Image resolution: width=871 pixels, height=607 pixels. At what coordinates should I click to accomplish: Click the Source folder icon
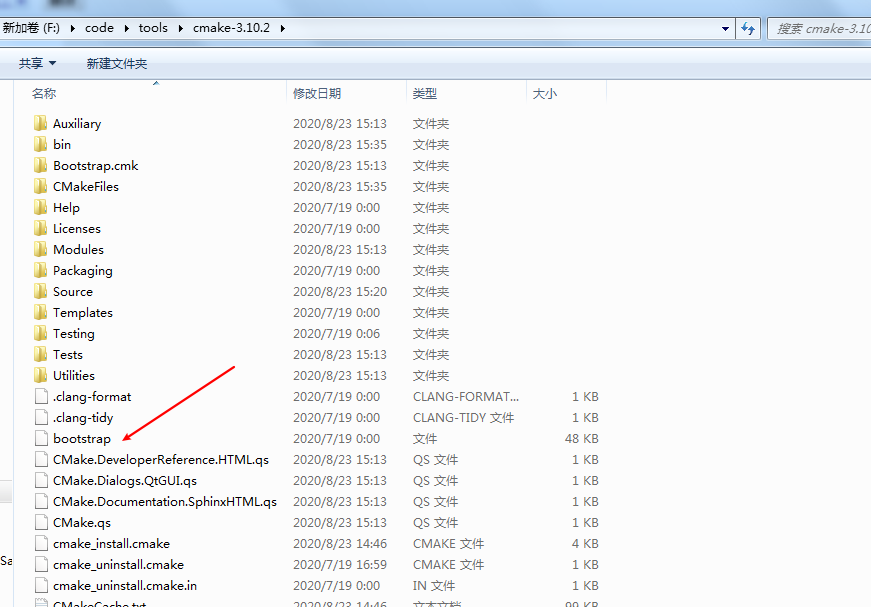click(41, 292)
